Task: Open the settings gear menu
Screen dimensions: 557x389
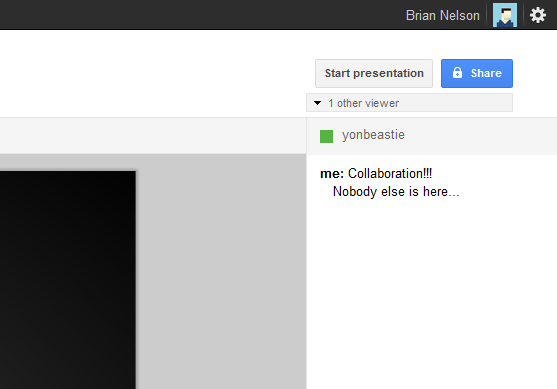Action: pyautogui.click(x=538, y=15)
